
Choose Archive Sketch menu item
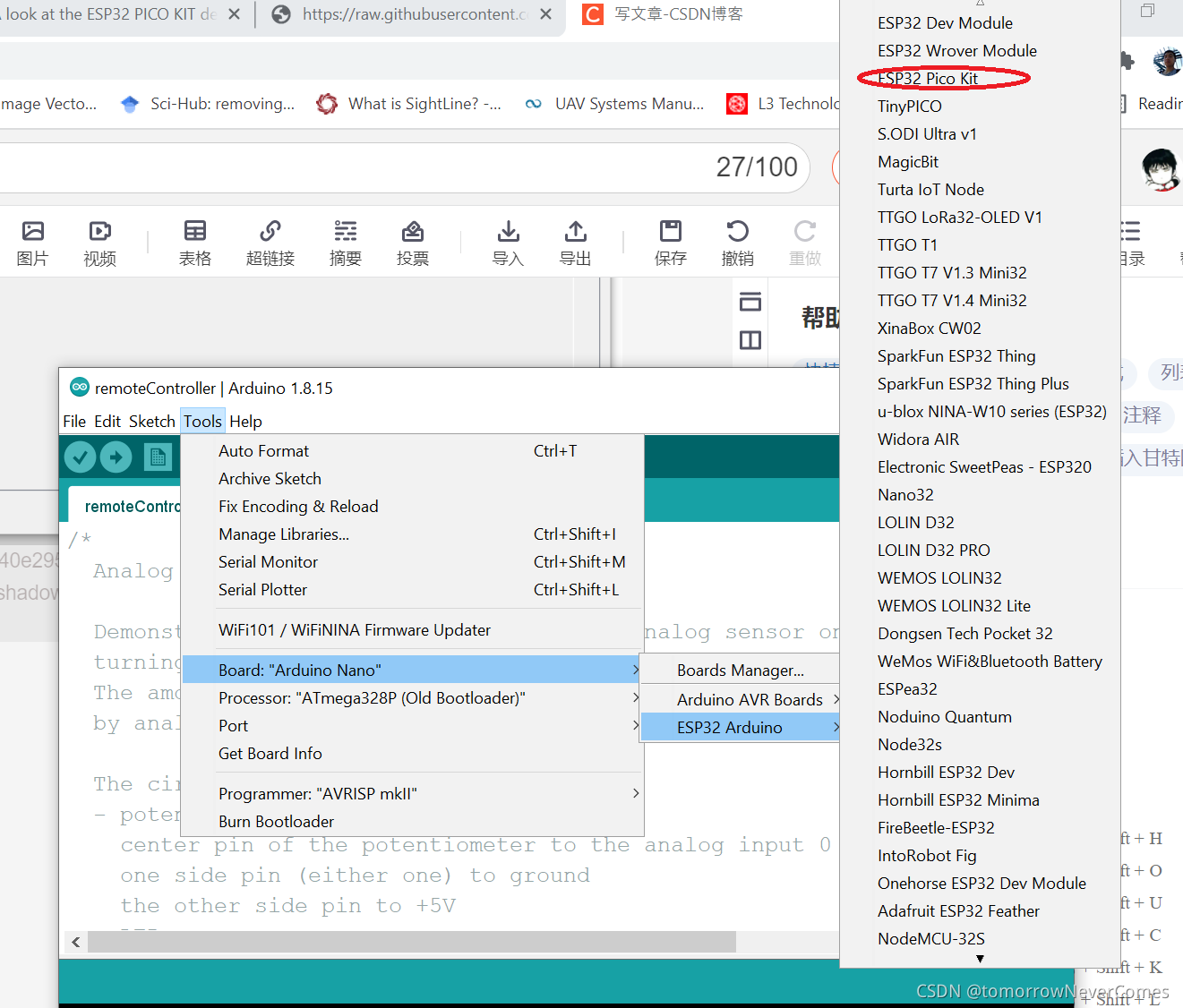pos(412,479)
